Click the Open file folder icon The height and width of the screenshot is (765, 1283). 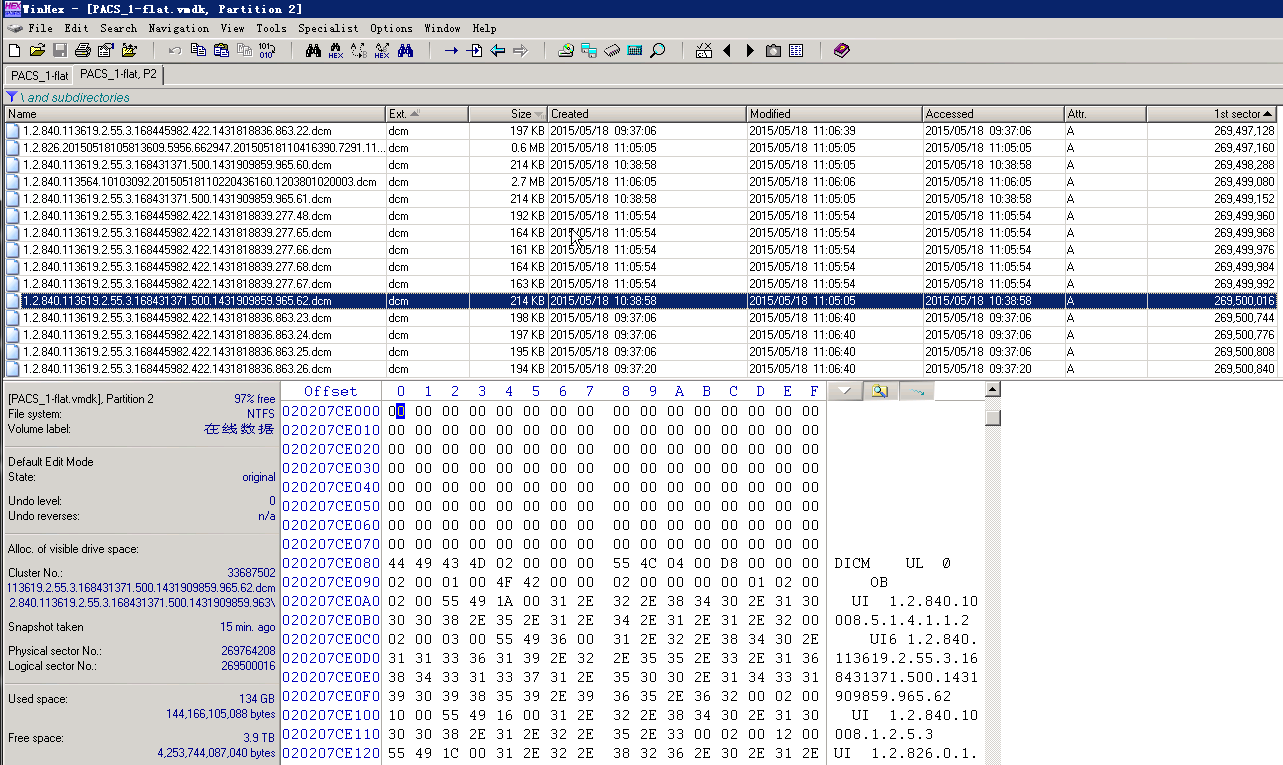click(x=37, y=50)
